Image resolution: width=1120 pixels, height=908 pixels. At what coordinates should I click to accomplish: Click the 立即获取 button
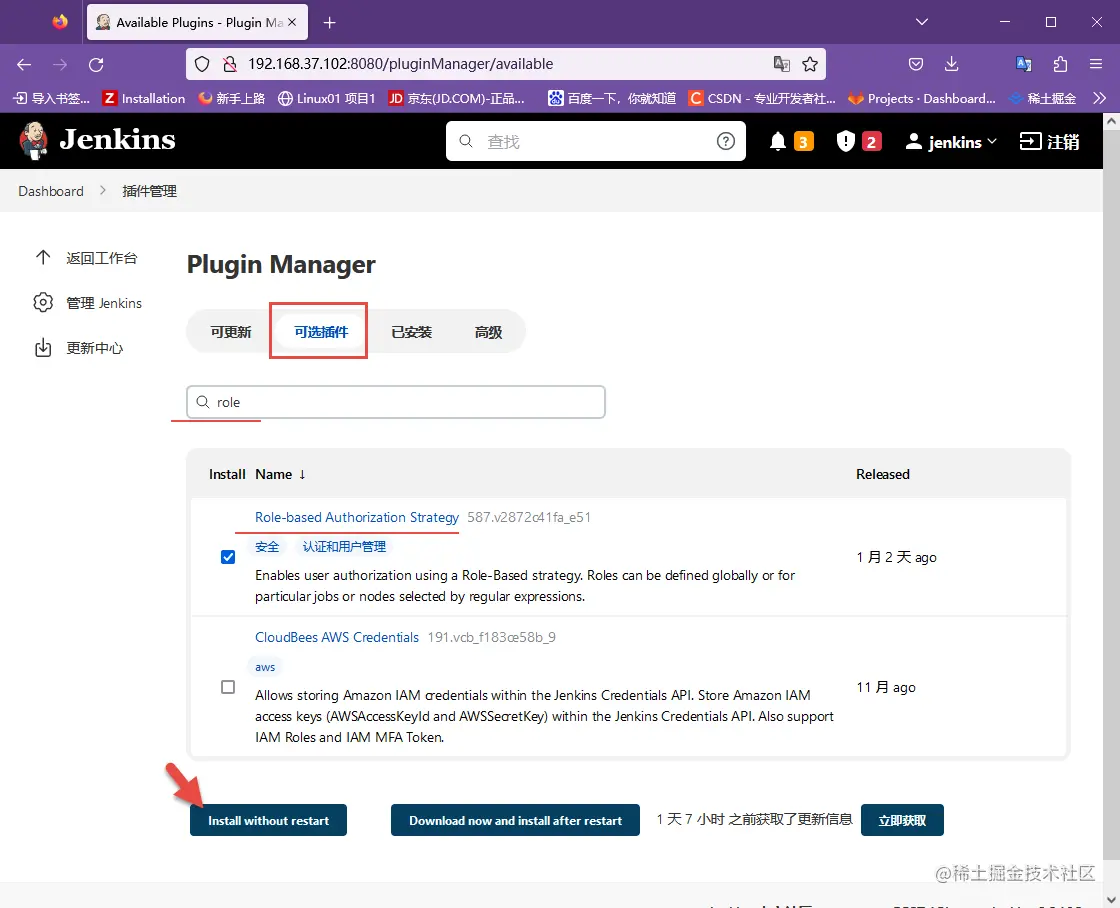[902, 820]
